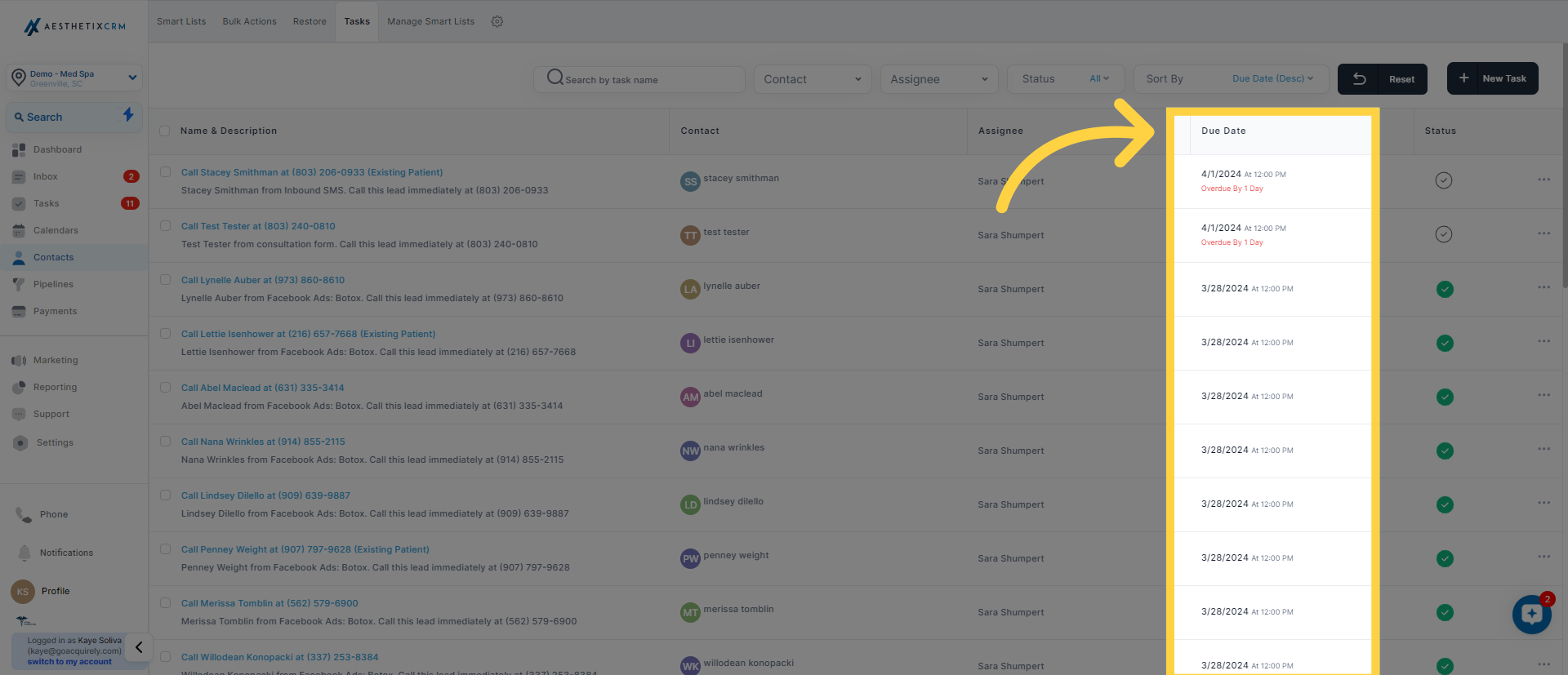
Task: Check the Call Test Tester task row
Action: pyautogui.click(x=165, y=226)
